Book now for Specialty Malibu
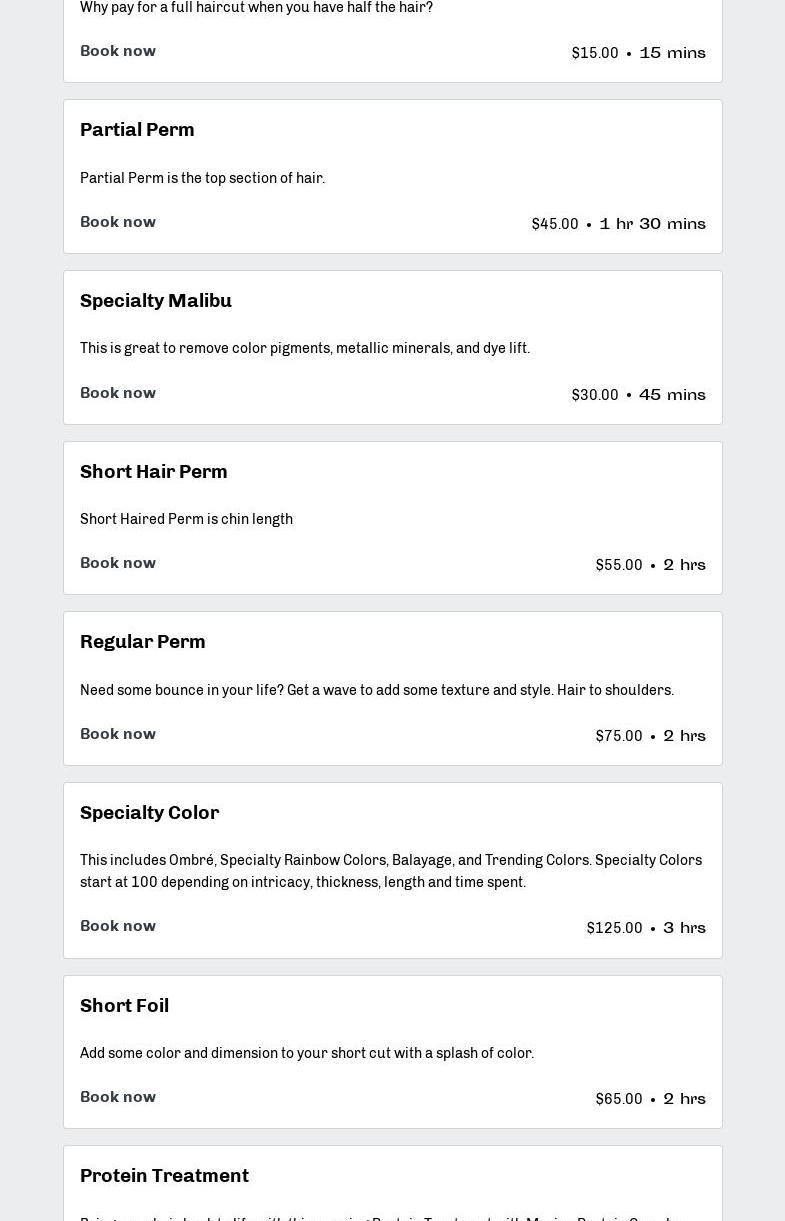The height and width of the screenshot is (1221, 785). [x=118, y=393]
